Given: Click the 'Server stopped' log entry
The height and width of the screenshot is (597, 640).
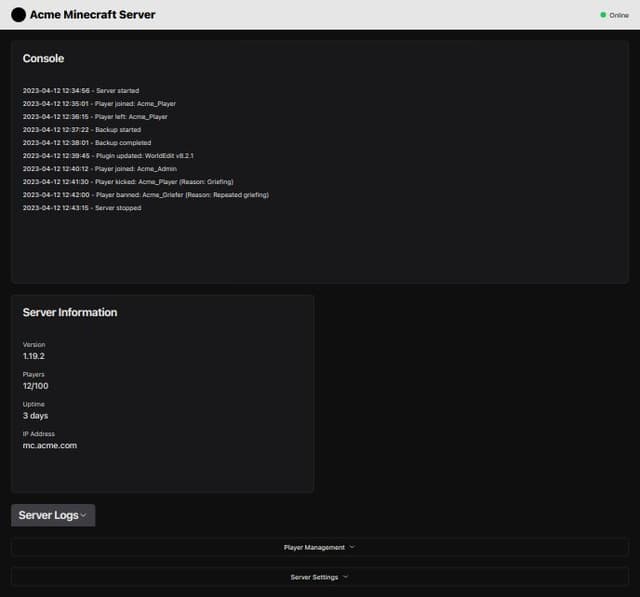Looking at the screenshot, I should coord(82,208).
